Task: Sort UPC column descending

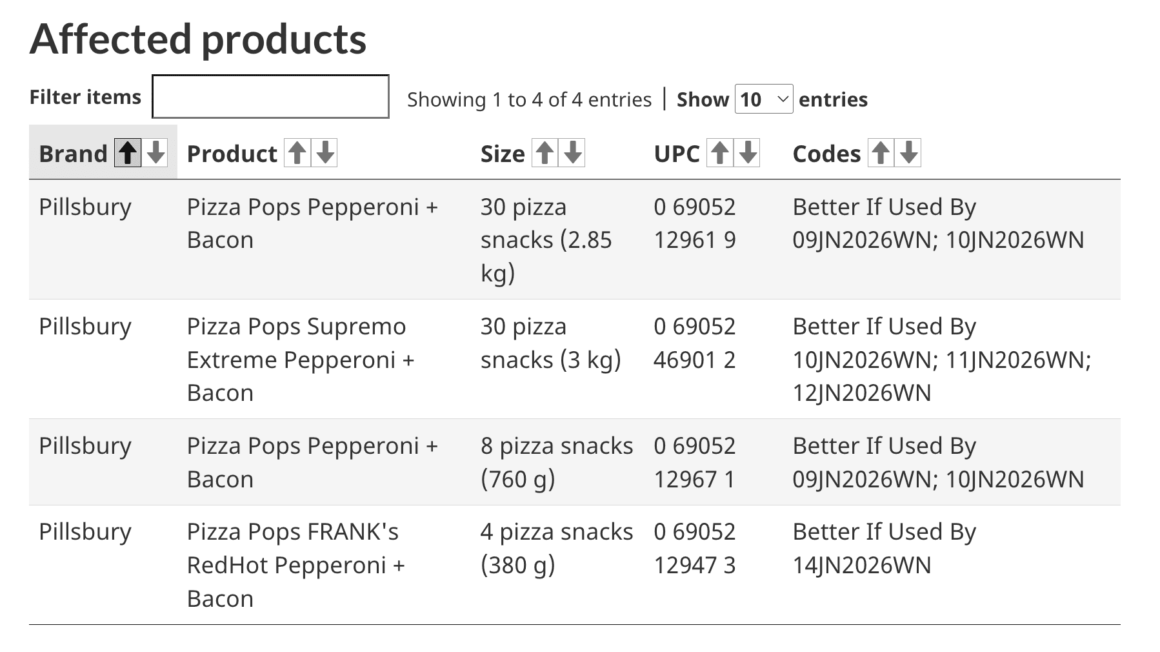Action: 748,153
